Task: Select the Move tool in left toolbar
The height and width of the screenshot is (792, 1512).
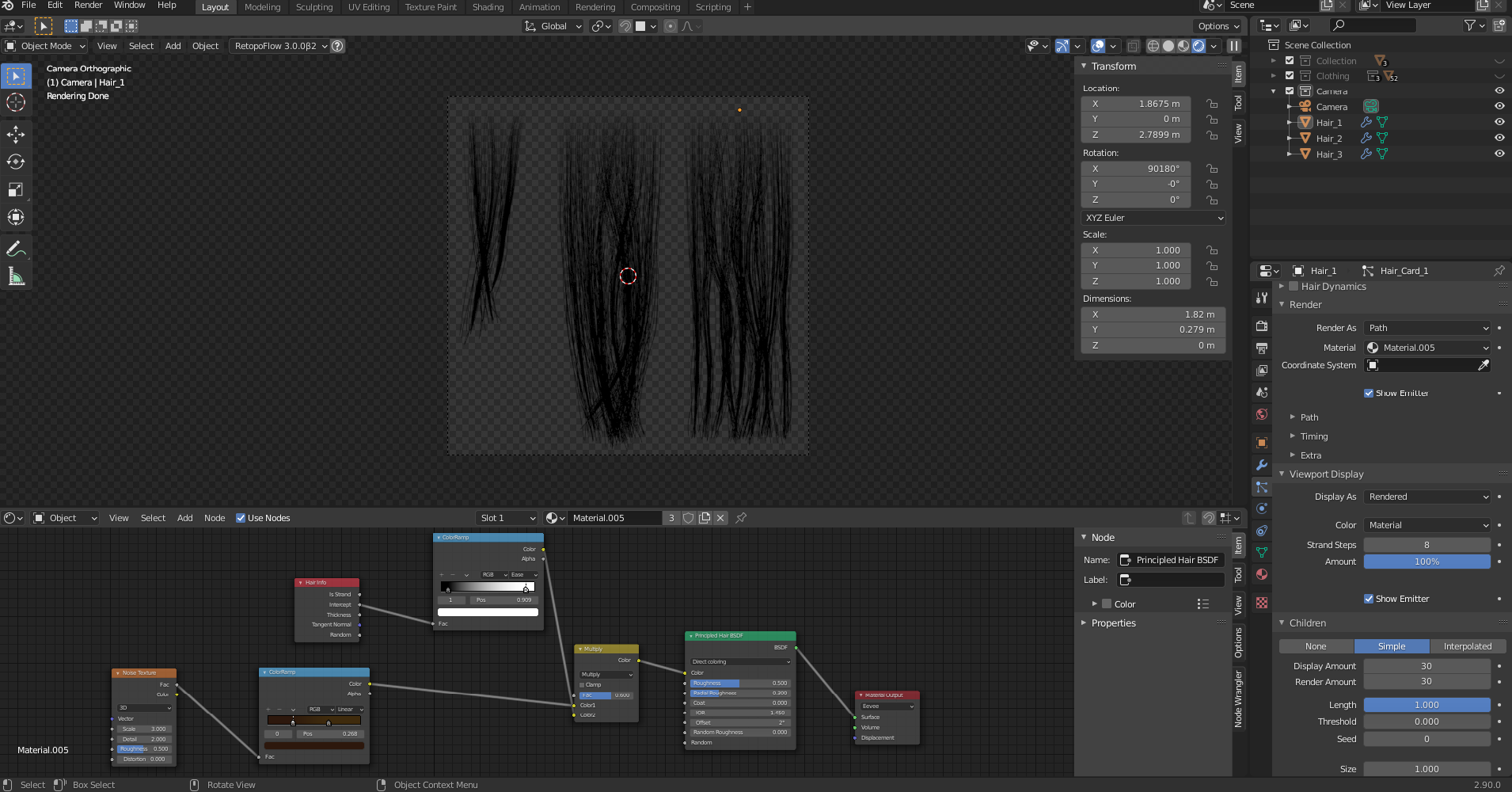Action: coord(16,134)
